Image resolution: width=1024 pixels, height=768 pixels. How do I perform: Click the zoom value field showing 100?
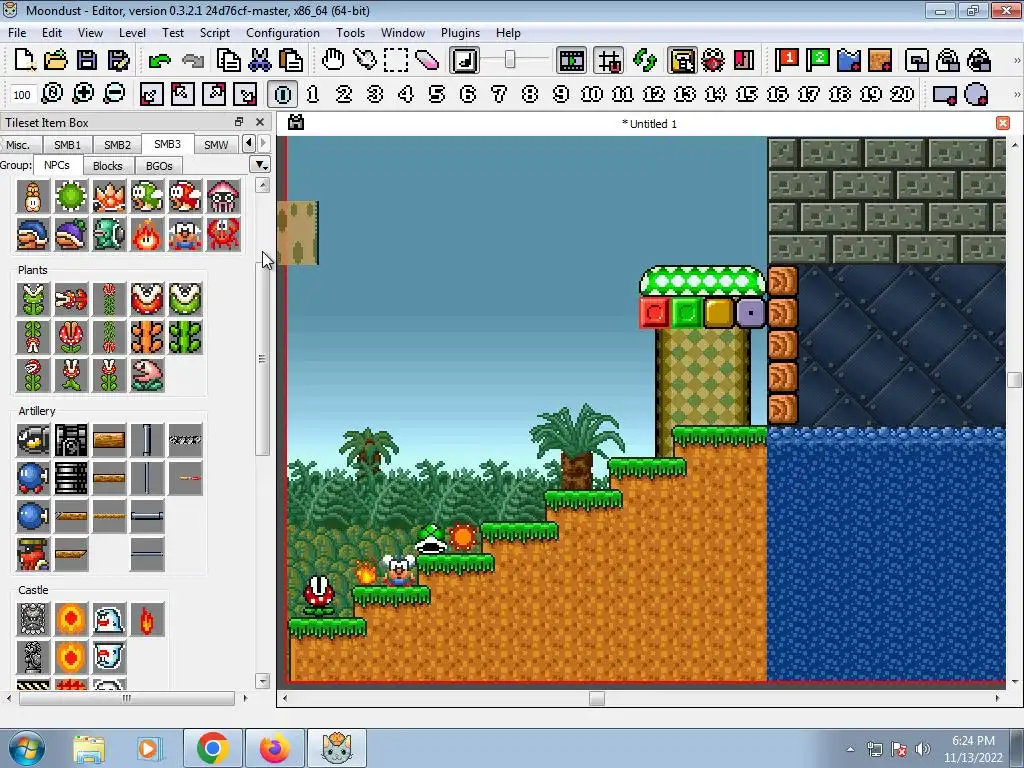(x=22, y=95)
